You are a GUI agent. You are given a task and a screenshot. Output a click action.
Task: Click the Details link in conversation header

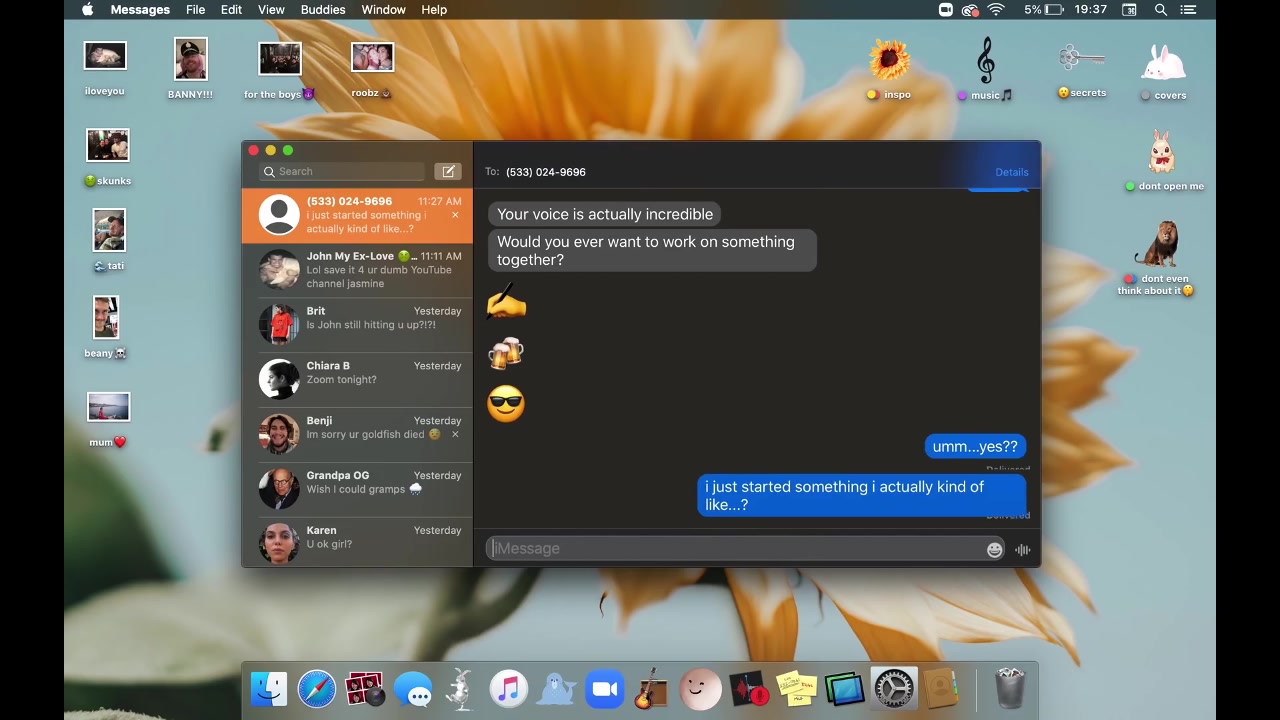(x=1011, y=172)
